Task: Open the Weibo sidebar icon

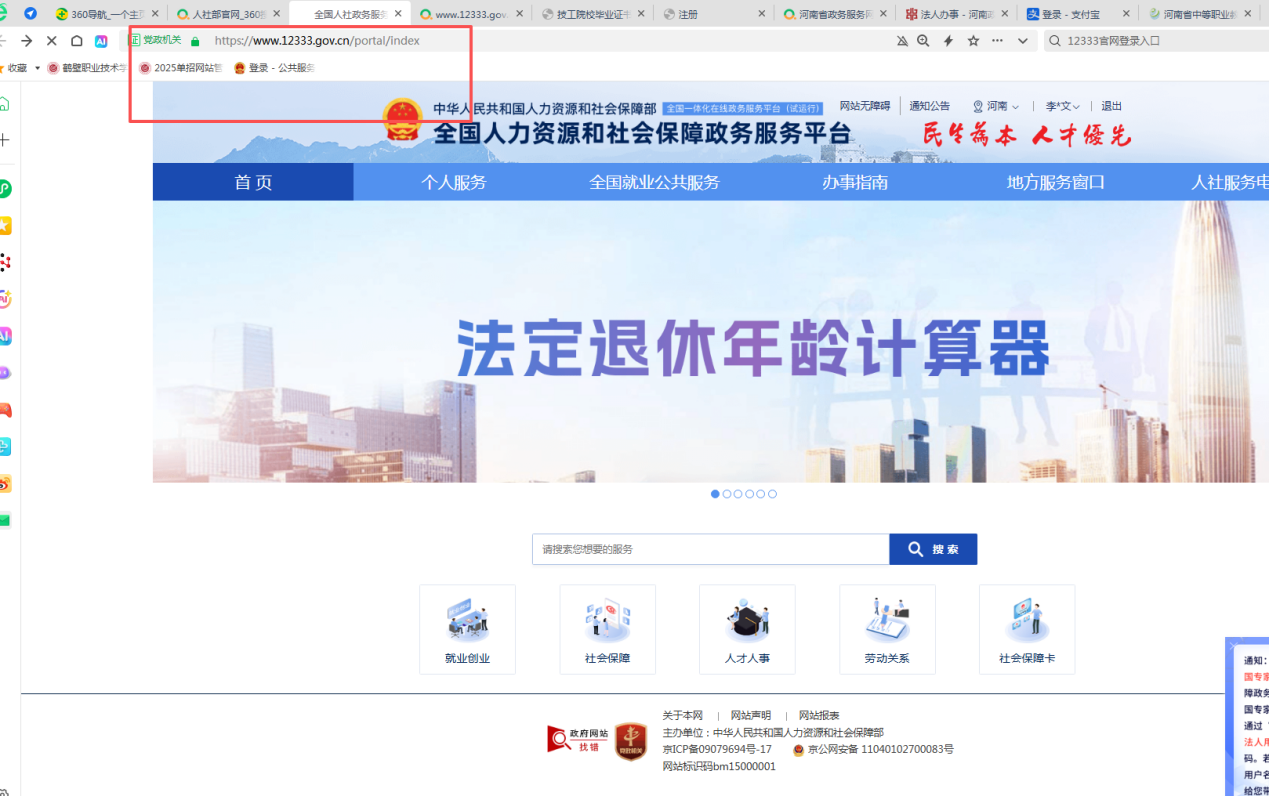Action: [x=5, y=484]
